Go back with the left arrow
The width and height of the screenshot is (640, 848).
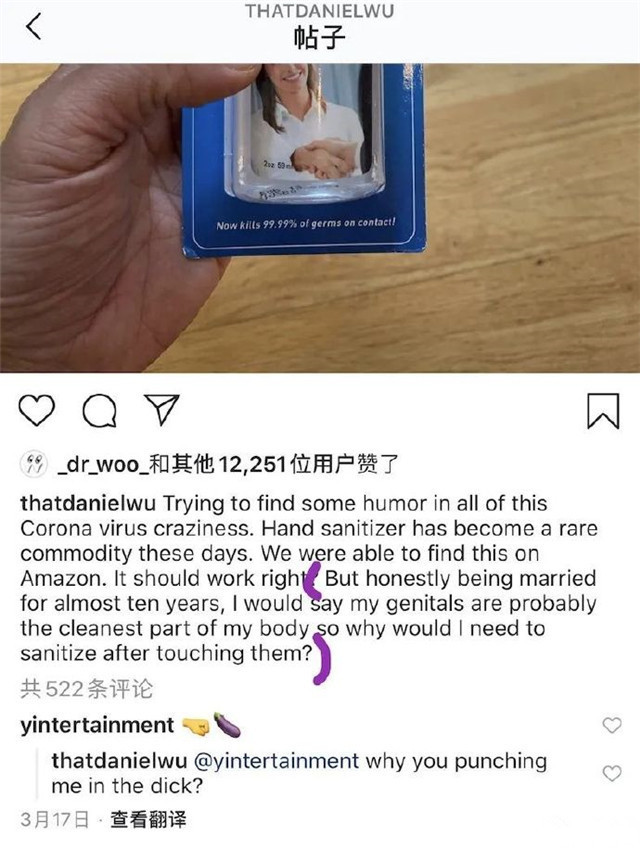[x=34, y=26]
